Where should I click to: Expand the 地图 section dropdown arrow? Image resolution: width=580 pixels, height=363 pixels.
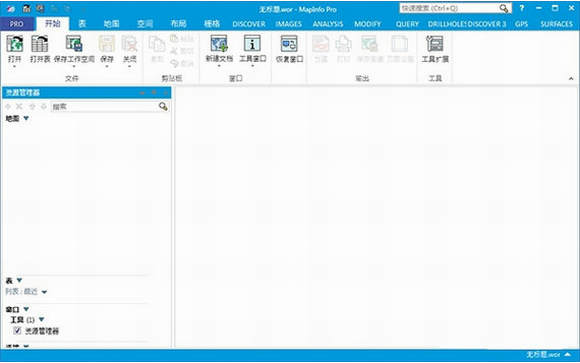tap(26, 118)
